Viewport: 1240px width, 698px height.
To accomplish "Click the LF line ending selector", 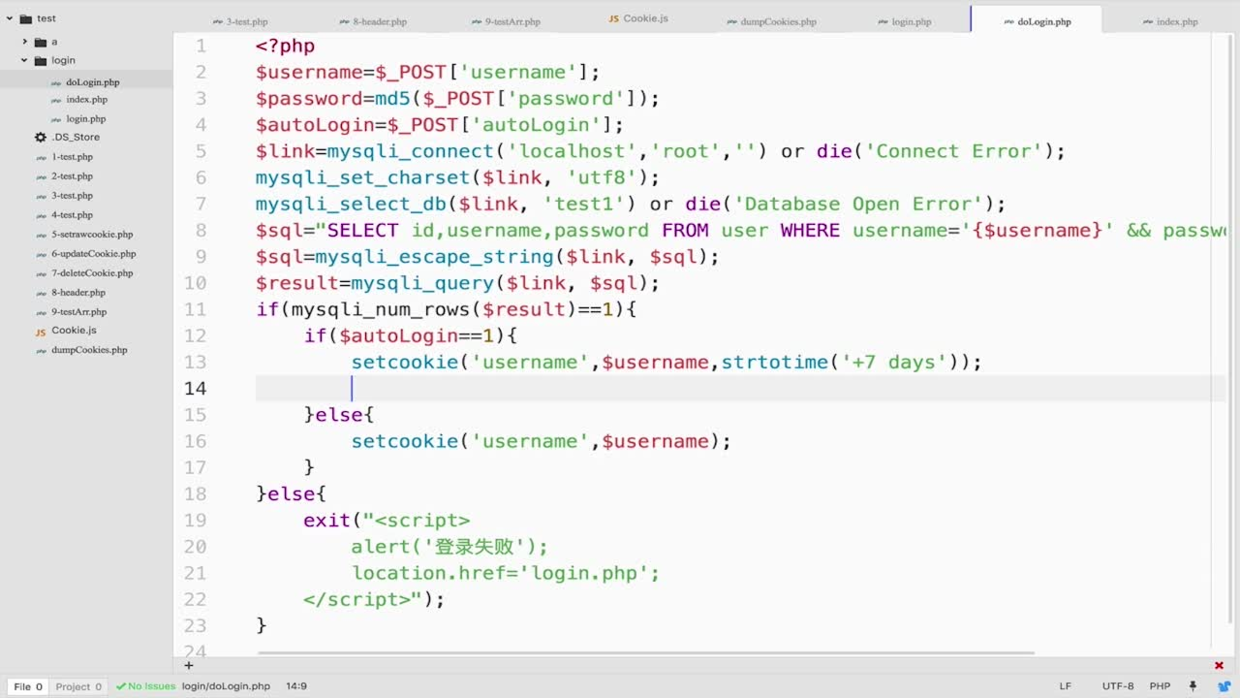I will click(x=1065, y=686).
